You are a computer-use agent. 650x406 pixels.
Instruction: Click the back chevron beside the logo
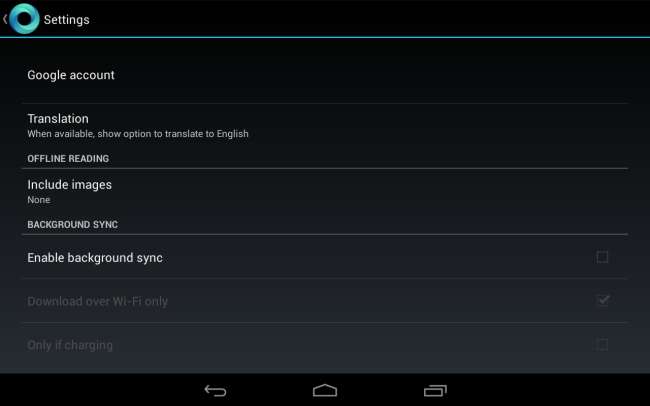[x=5, y=19]
